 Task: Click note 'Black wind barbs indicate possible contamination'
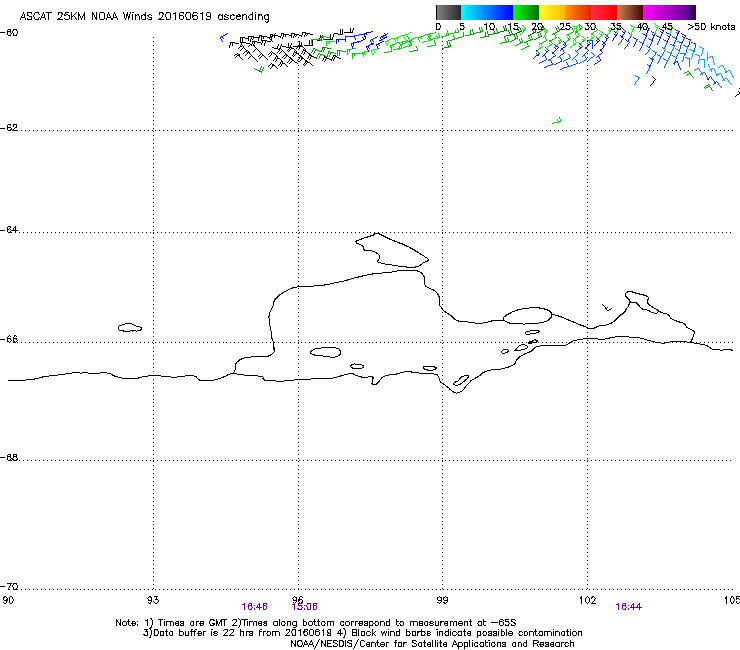click(x=467, y=633)
